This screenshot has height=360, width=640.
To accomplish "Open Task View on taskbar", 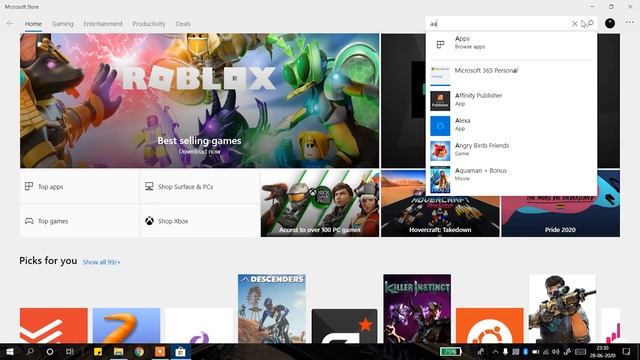I will point(70,351).
